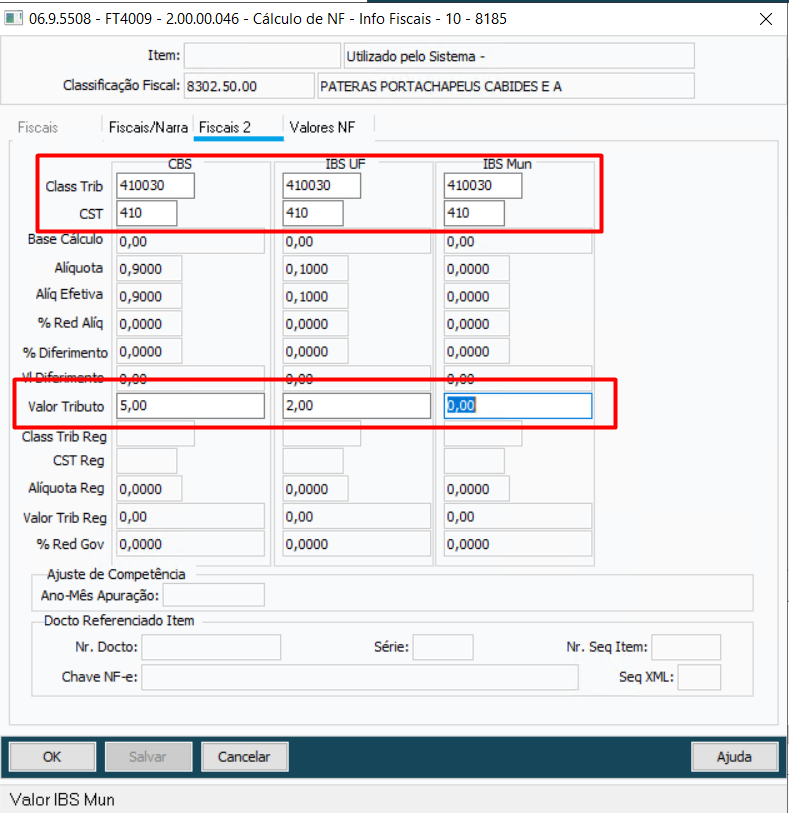Image resolution: width=789 pixels, height=813 pixels.
Task: Click the Cancelar button
Action: pyautogui.click(x=244, y=756)
